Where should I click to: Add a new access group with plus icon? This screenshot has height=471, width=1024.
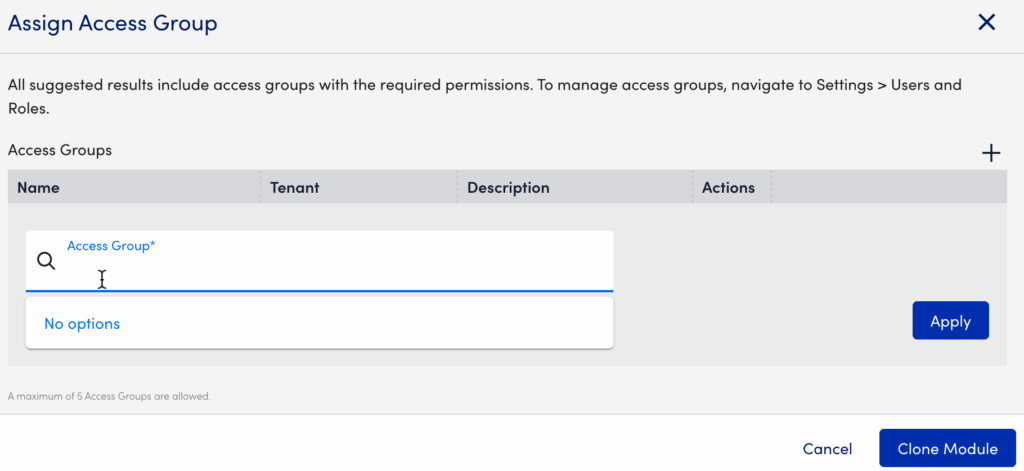[990, 153]
